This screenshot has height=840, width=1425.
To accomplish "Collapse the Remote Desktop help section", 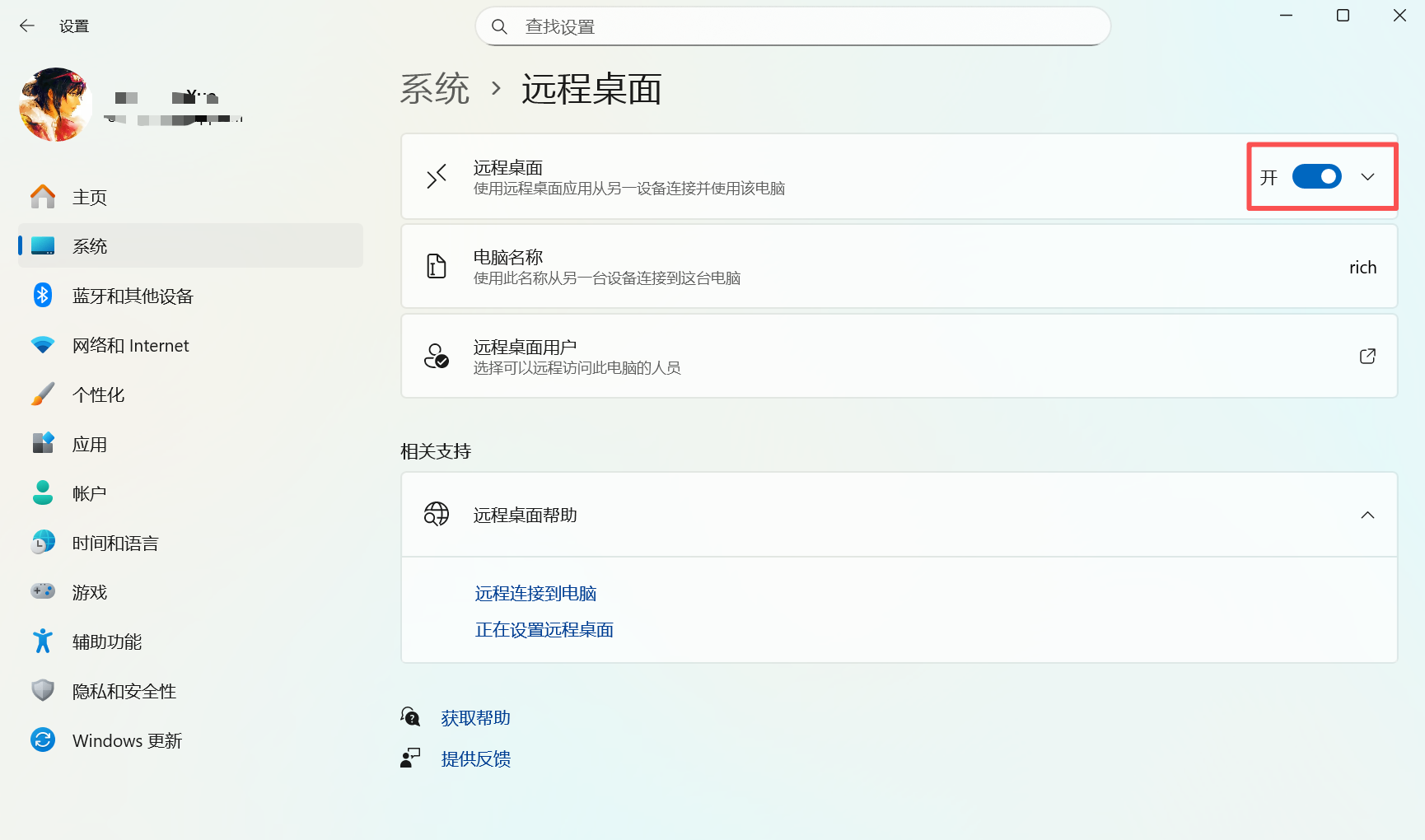I will tap(1367, 515).
